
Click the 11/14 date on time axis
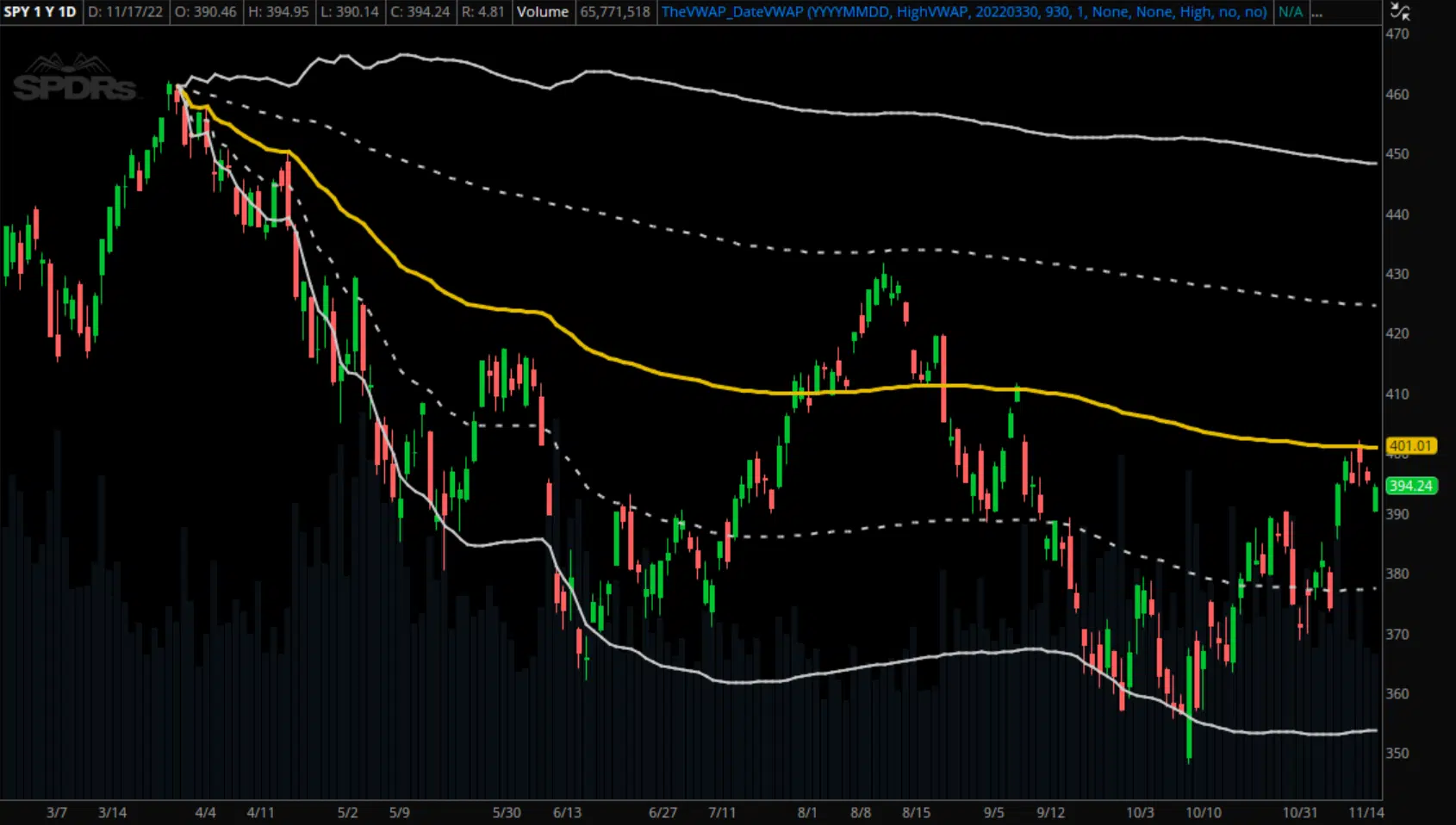coord(1366,812)
